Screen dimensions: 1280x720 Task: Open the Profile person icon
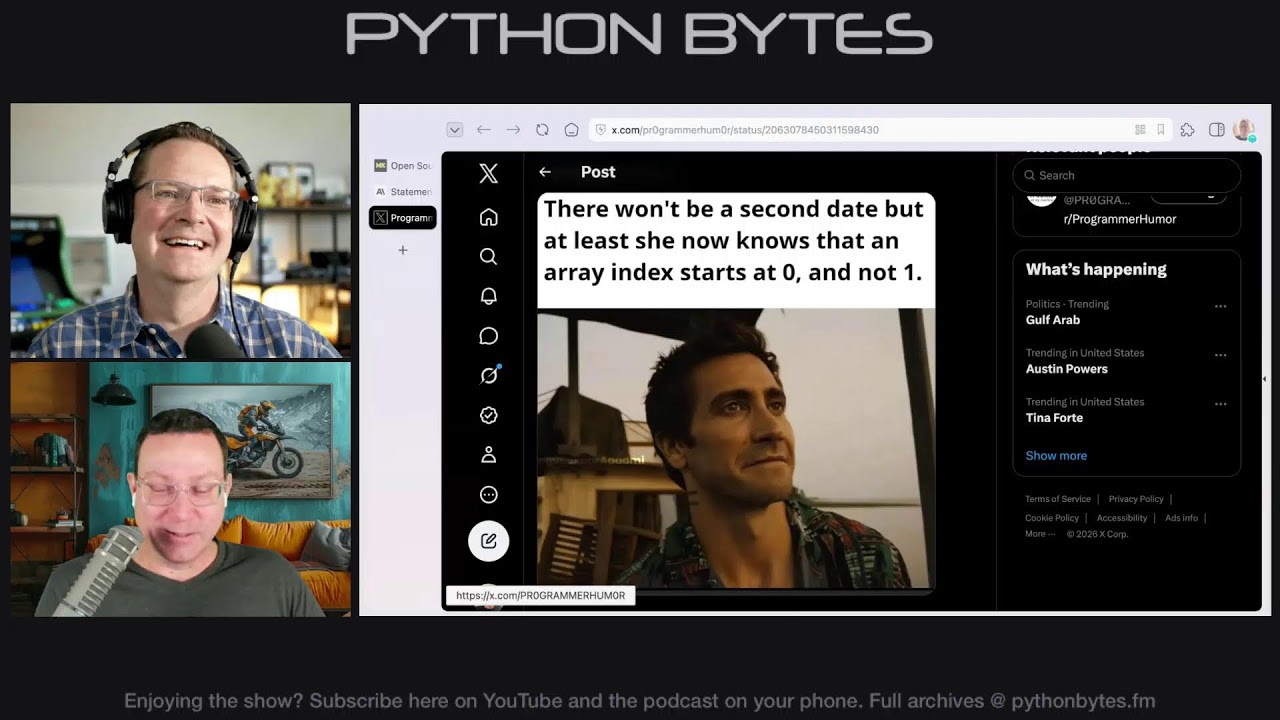pyautogui.click(x=488, y=455)
